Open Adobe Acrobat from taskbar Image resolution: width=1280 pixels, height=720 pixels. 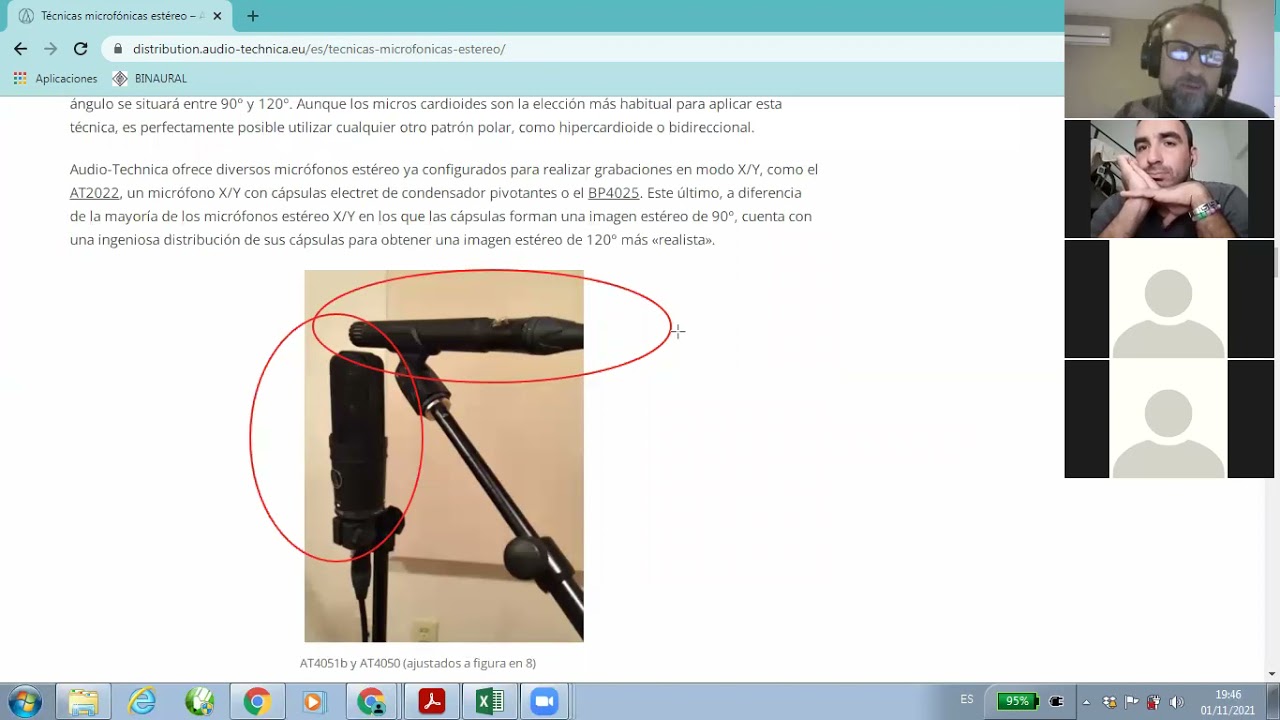pyautogui.click(x=431, y=702)
